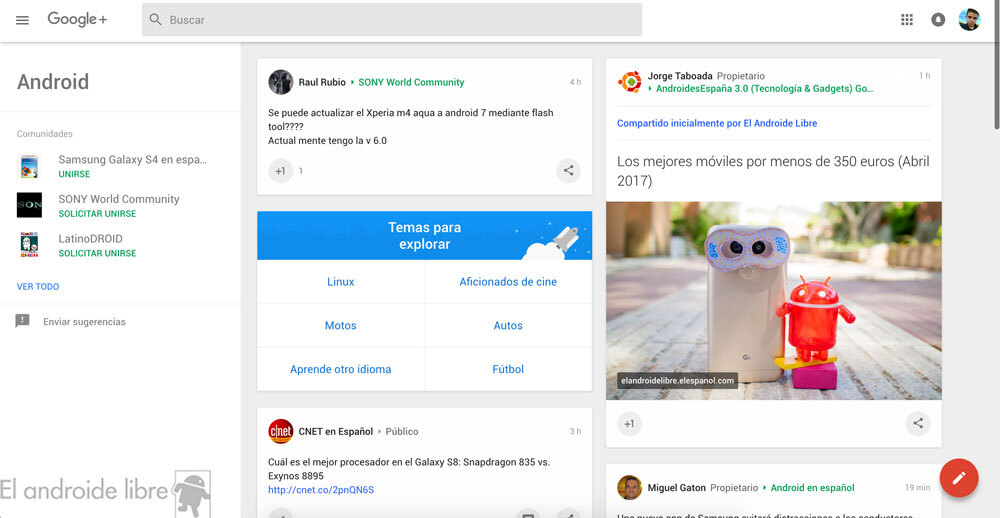Join Samsung Galaxy S4 community via UNIRSE
The height and width of the screenshot is (518, 1000).
click(74, 174)
